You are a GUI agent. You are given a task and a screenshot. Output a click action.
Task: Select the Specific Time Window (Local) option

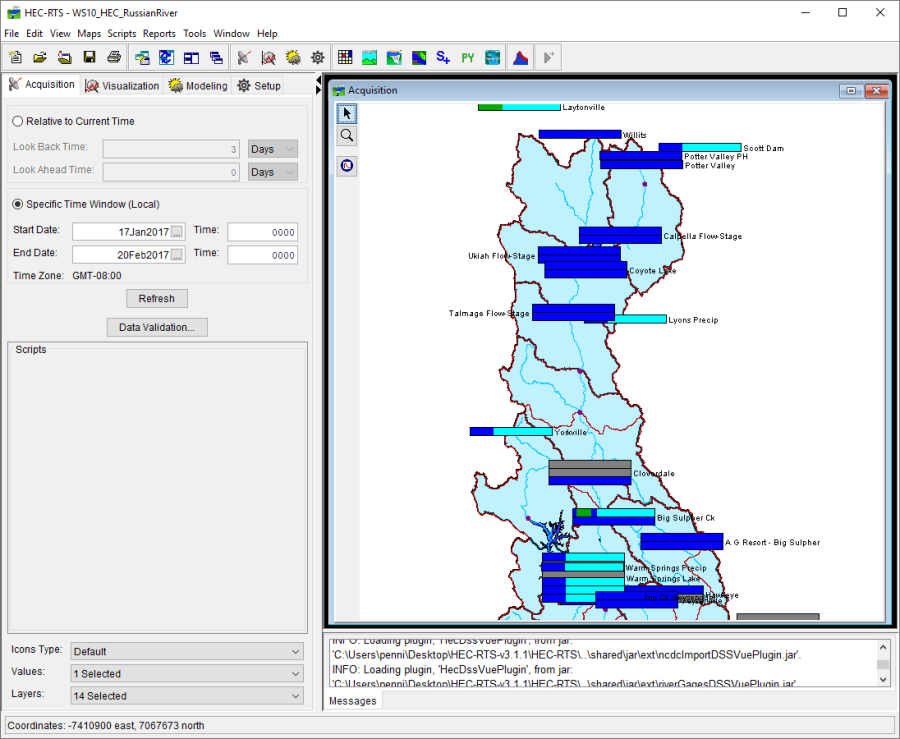click(18, 204)
